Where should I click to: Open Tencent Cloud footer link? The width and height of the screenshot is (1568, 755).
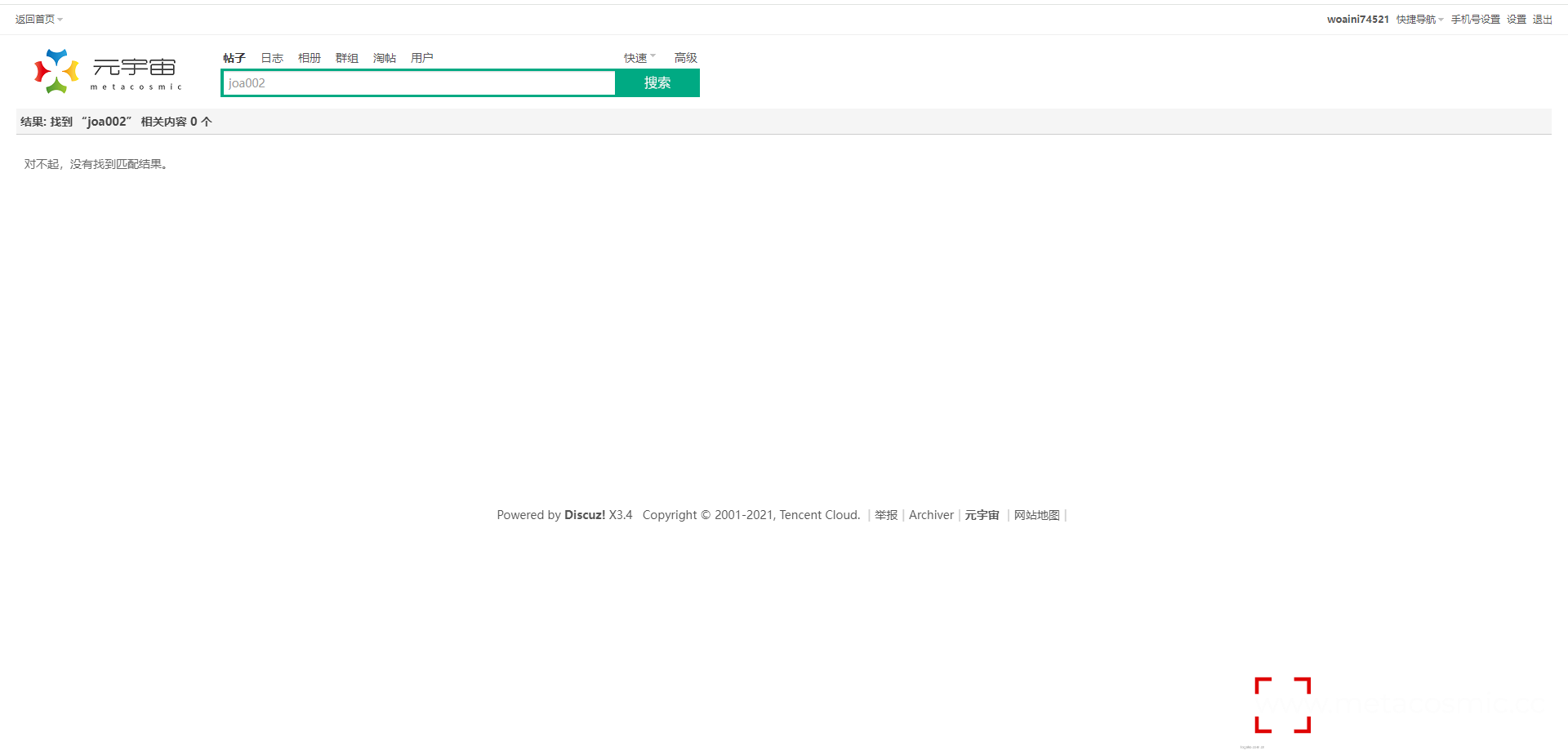pyautogui.click(x=818, y=515)
